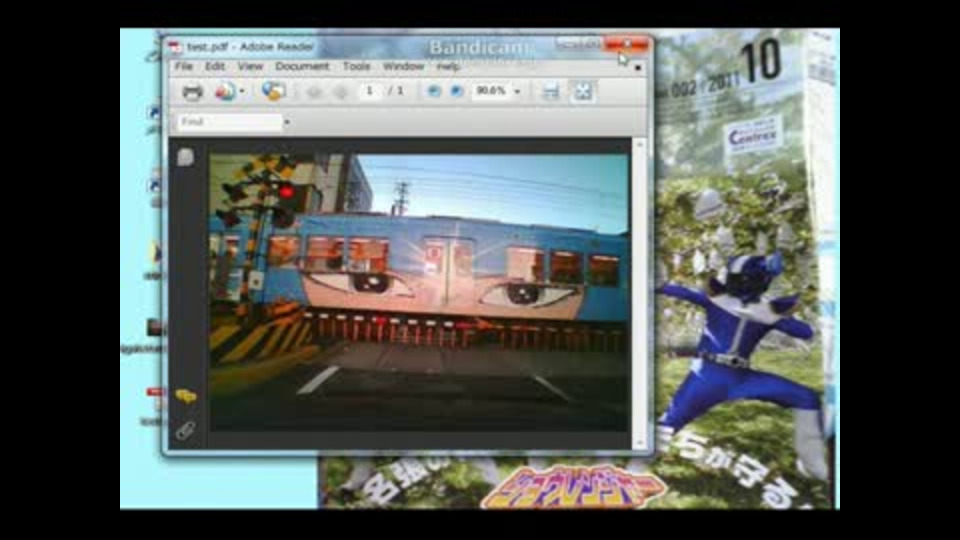Click the current page number field

click(x=370, y=91)
